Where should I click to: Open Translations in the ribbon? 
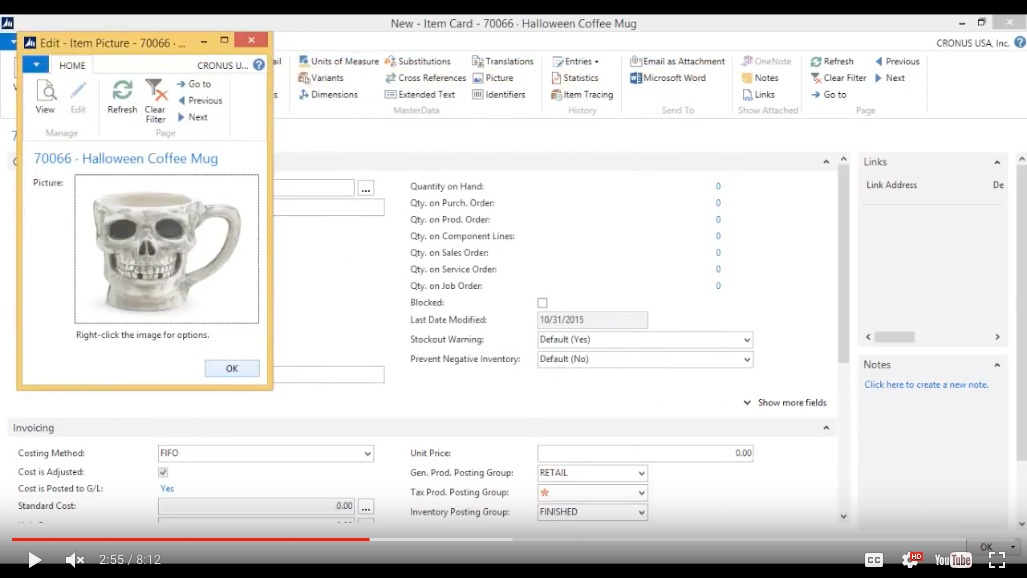coord(502,61)
